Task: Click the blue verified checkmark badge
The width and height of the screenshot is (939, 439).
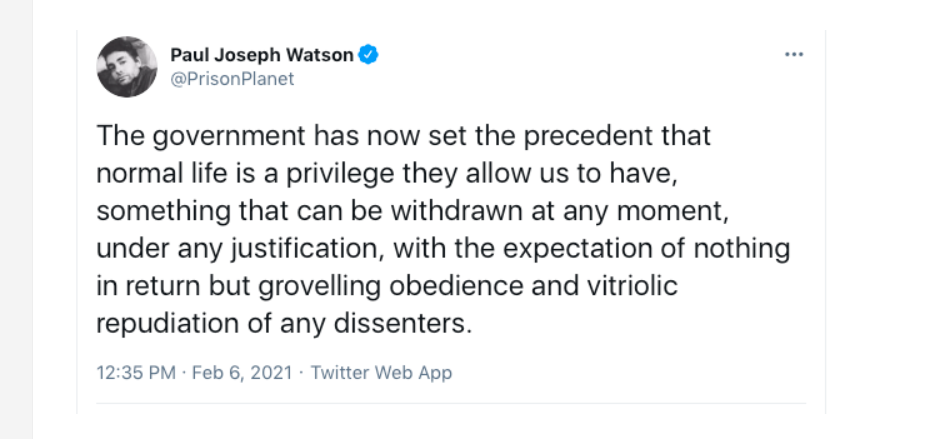Action: tap(368, 55)
